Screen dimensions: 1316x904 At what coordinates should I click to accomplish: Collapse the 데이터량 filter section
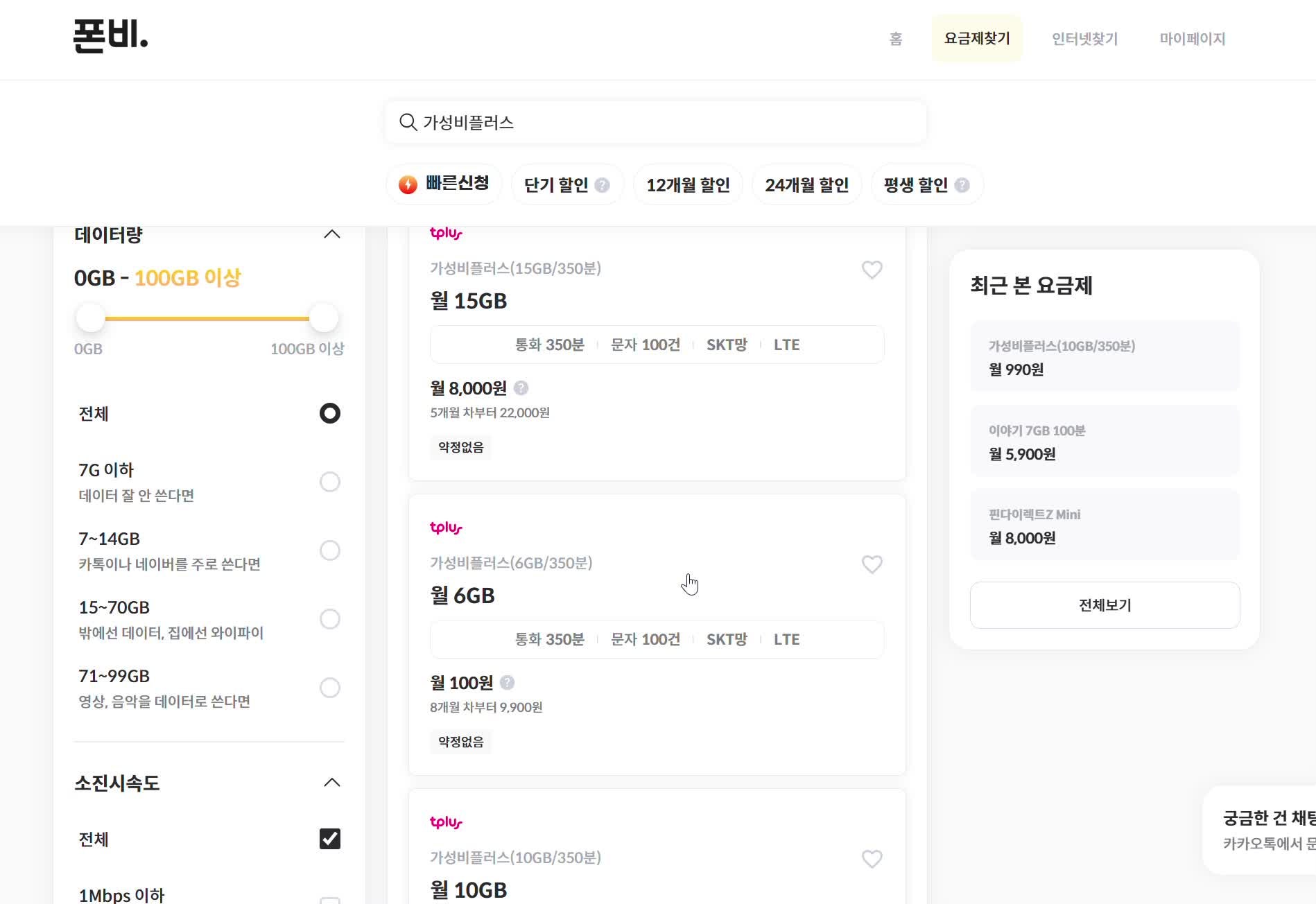pos(332,234)
